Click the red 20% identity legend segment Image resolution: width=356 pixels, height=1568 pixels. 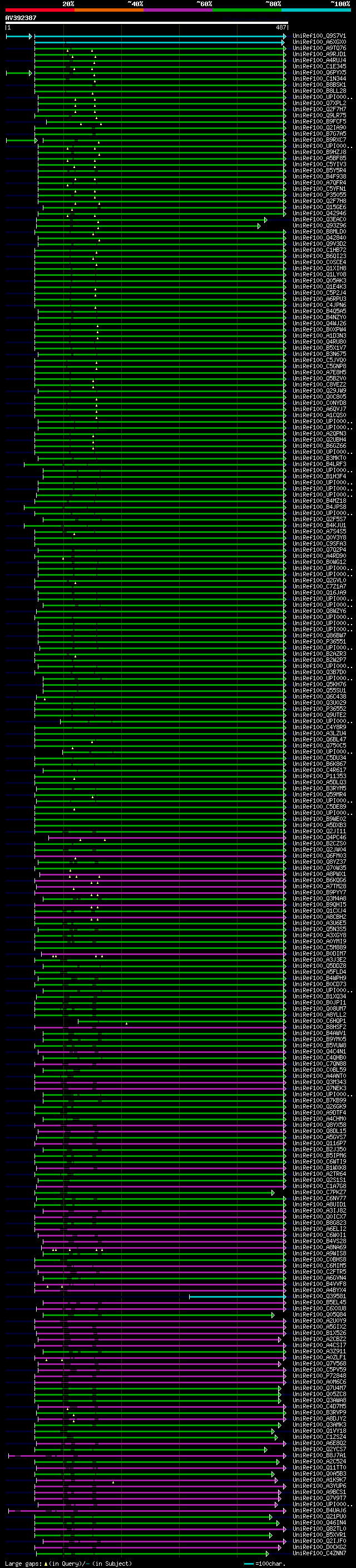pos(39,10)
